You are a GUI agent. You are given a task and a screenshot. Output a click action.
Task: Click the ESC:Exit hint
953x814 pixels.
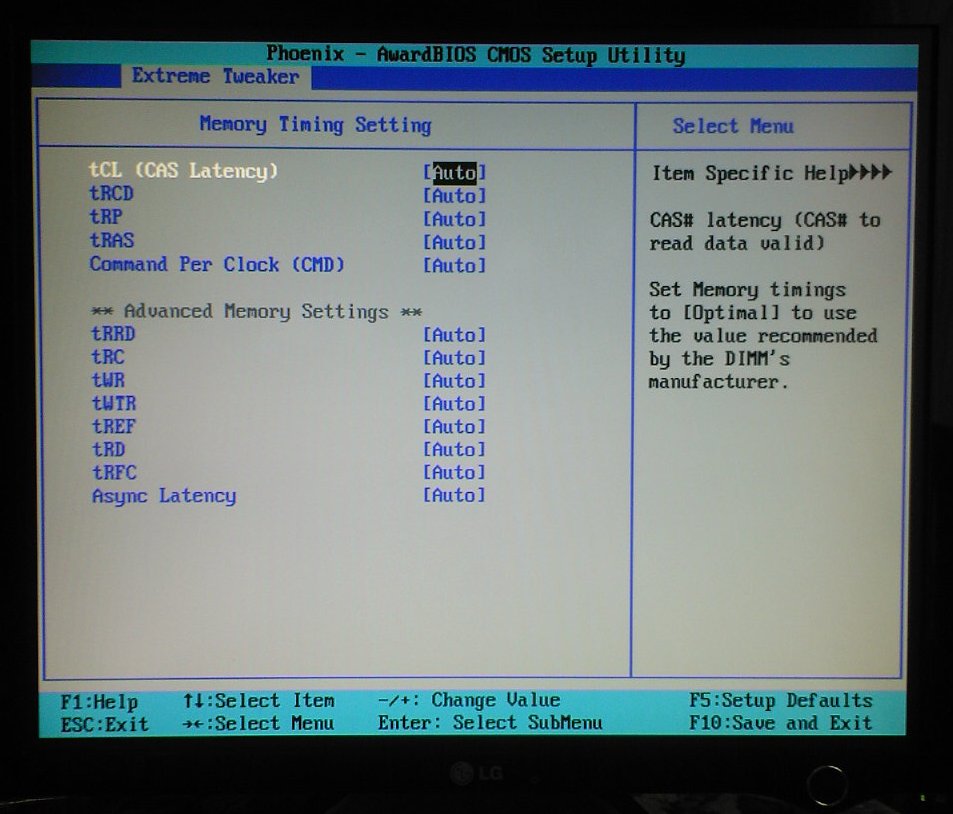pos(105,724)
